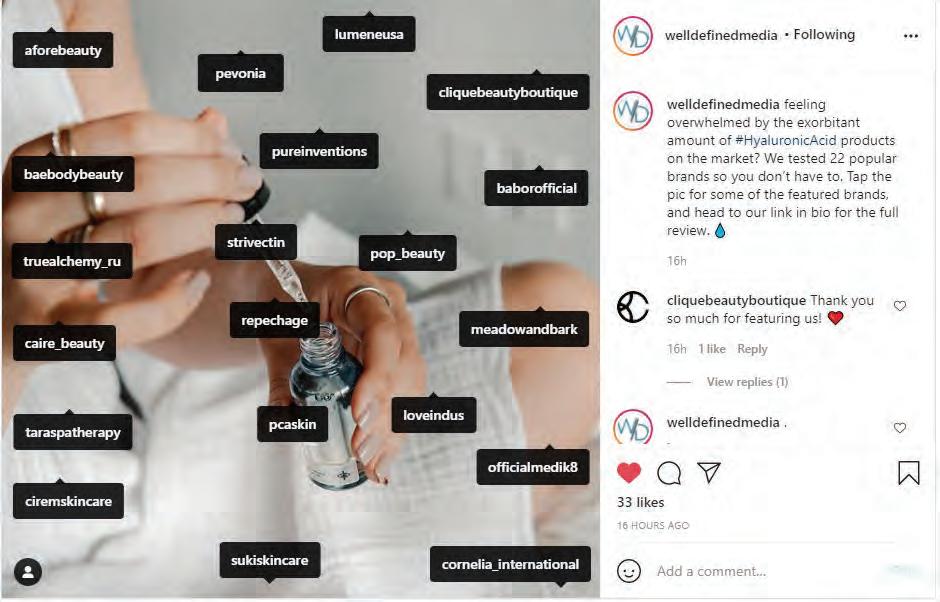Open welldefinedmedia avatar in post header

click(633, 36)
